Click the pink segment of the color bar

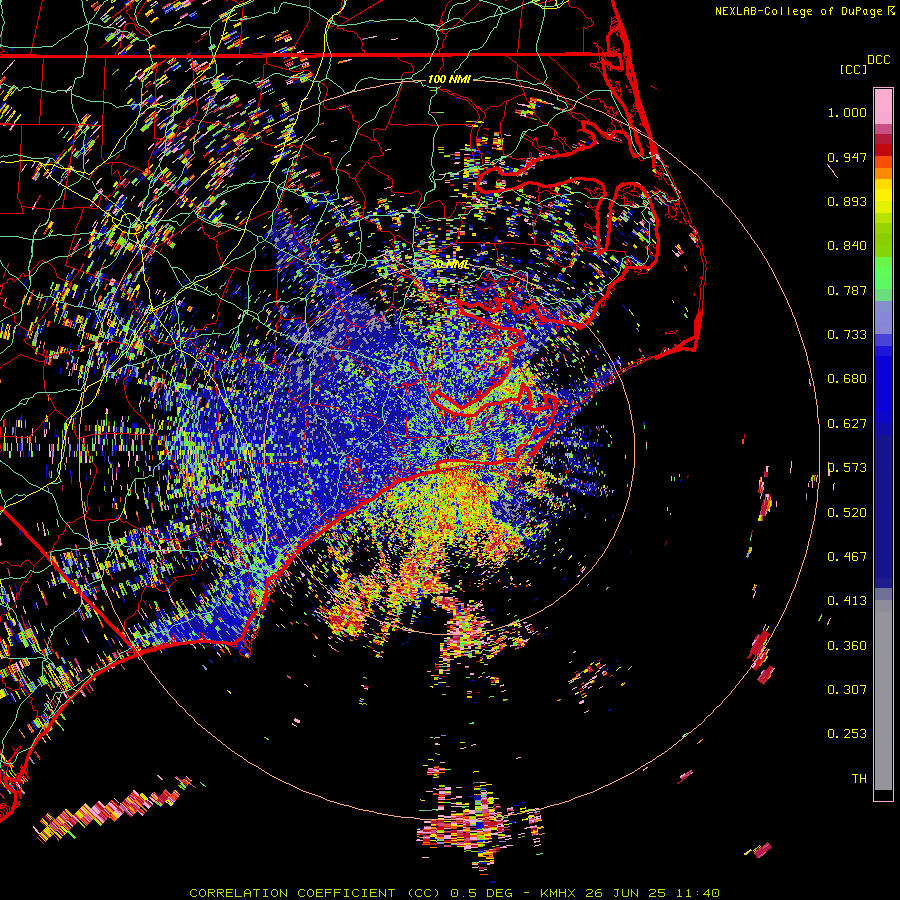[x=883, y=106]
